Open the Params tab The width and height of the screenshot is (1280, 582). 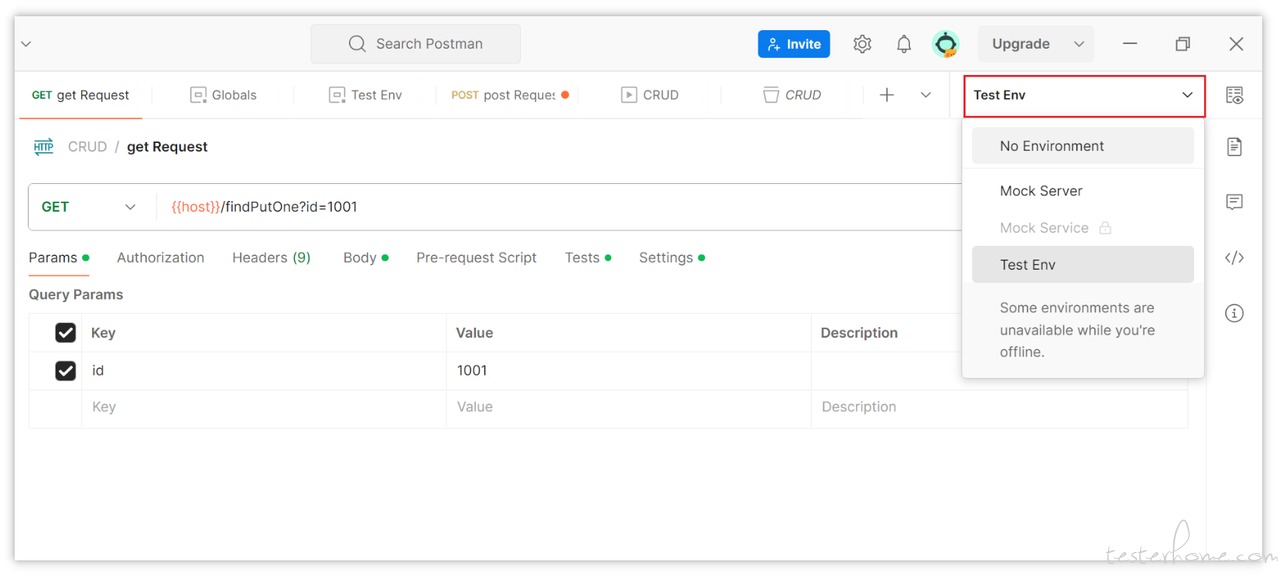59,258
